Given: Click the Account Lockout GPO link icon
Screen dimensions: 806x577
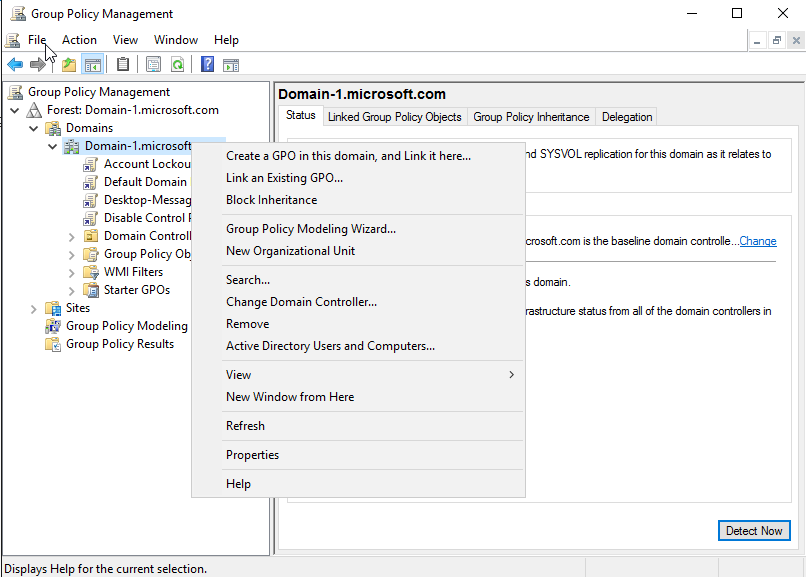Looking at the screenshot, I should point(90,164).
